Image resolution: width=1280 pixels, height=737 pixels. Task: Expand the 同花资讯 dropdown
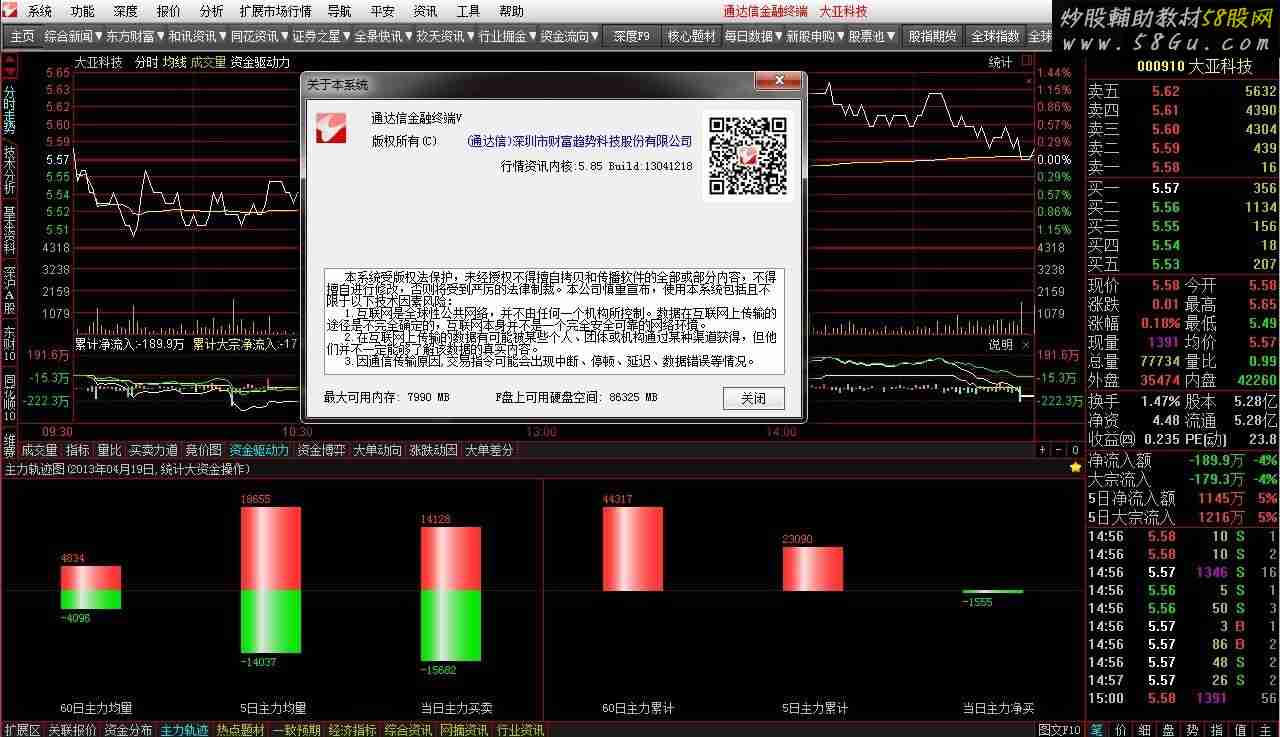pyautogui.click(x=259, y=36)
